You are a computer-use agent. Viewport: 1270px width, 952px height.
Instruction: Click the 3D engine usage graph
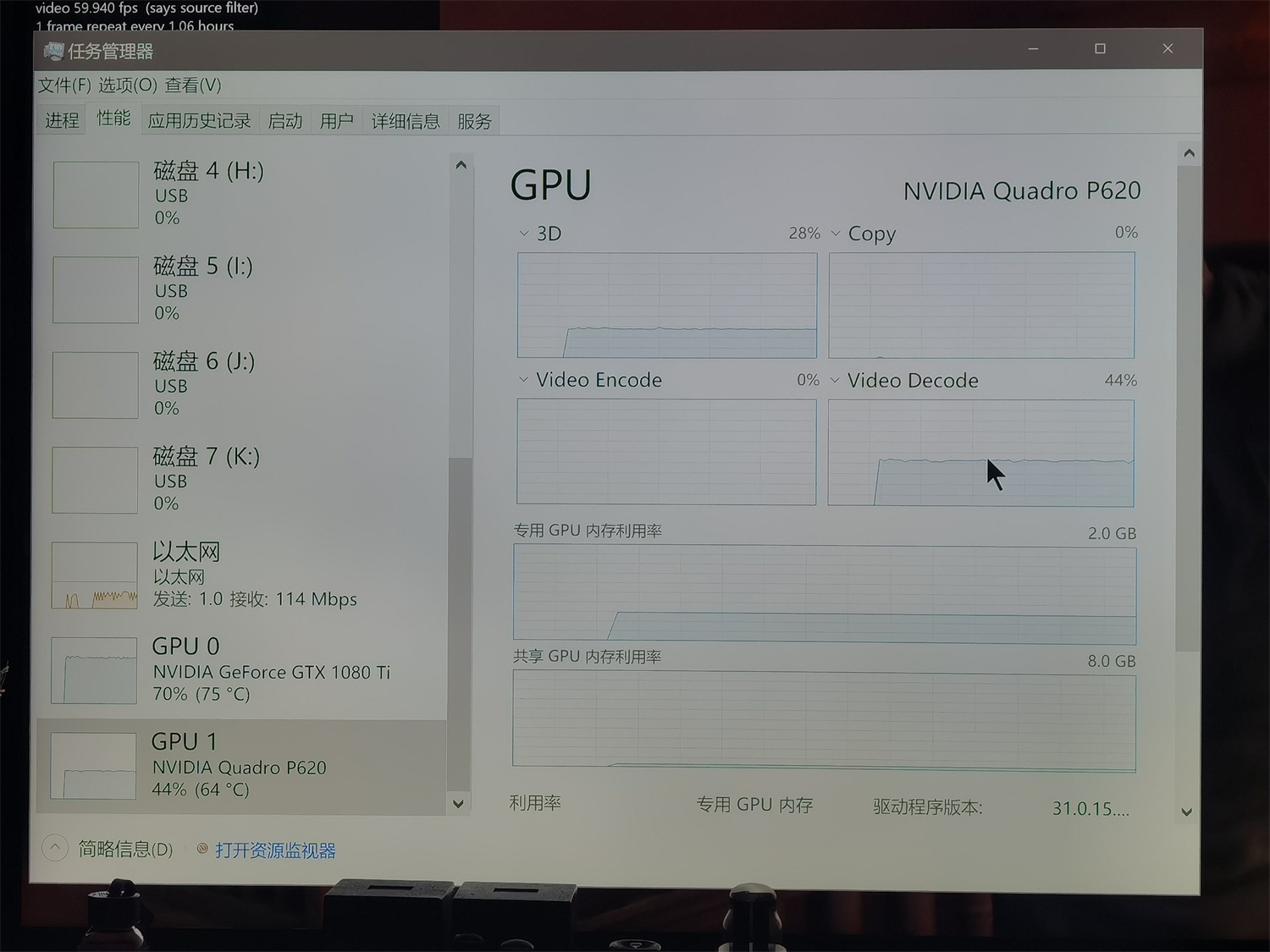667,305
